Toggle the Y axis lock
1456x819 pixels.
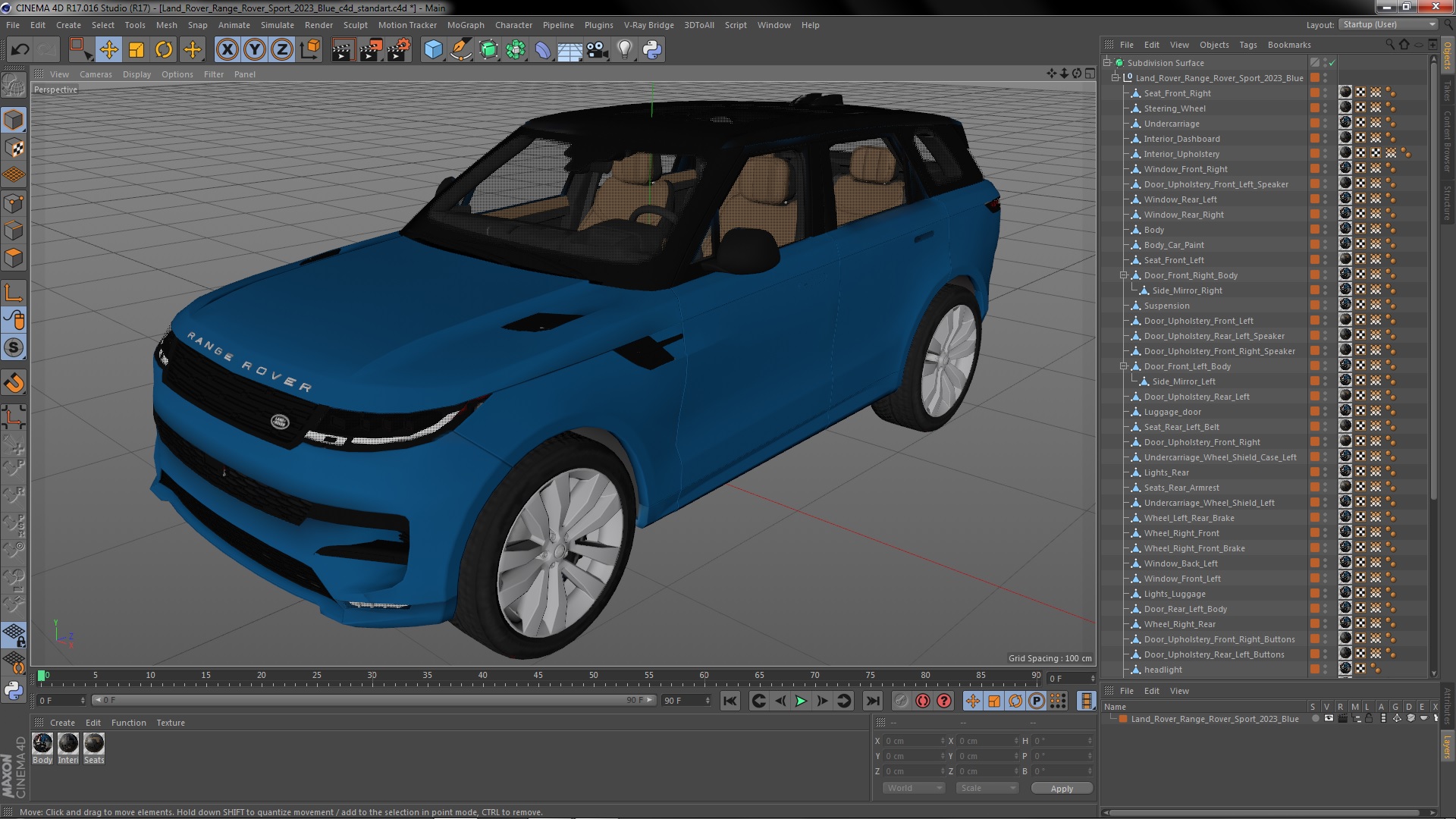point(255,50)
